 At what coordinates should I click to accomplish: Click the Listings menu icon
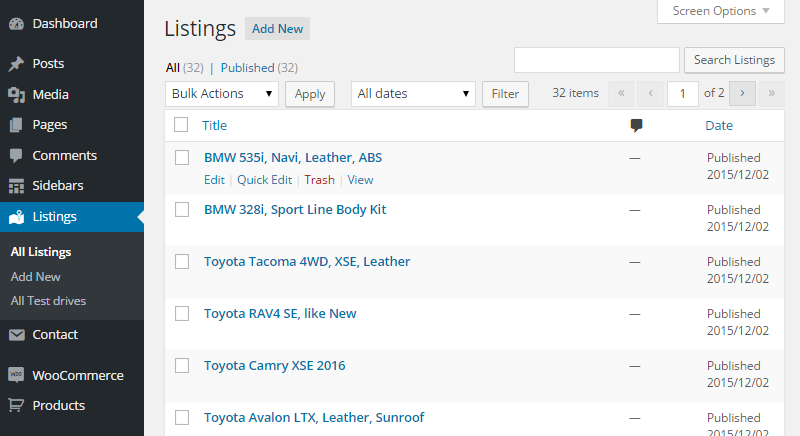click(x=16, y=217)
